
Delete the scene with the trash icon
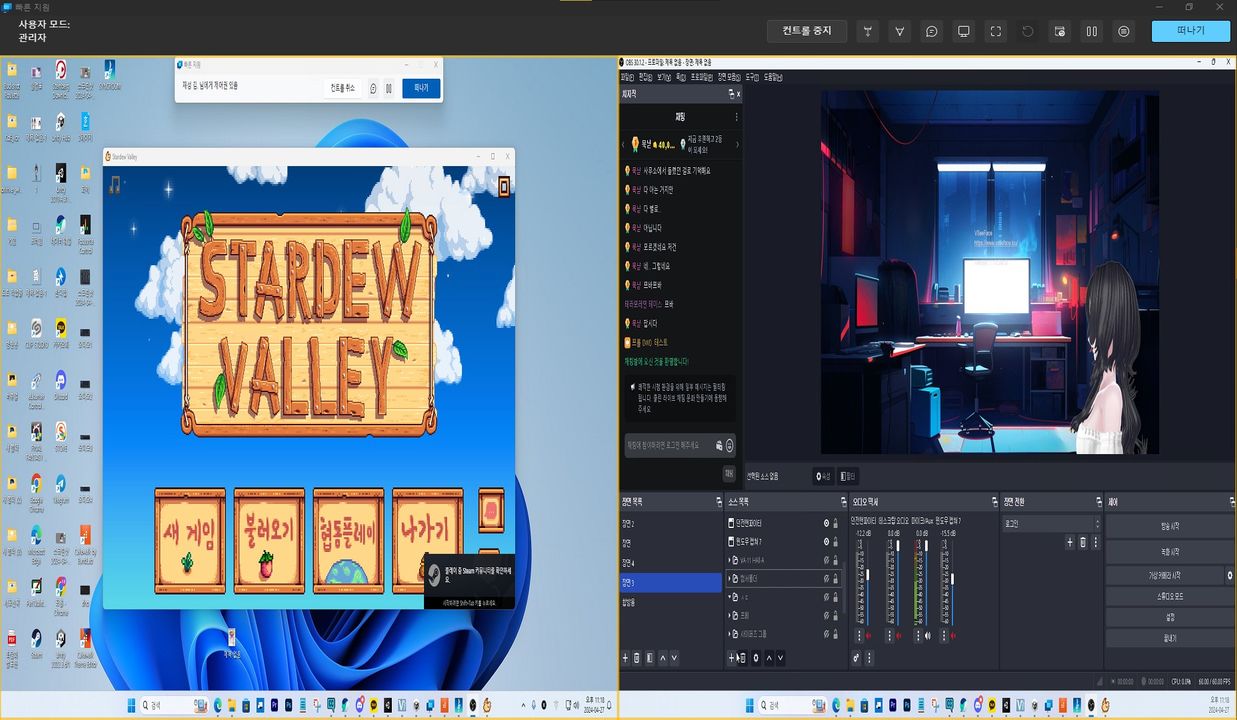[636, 658]
